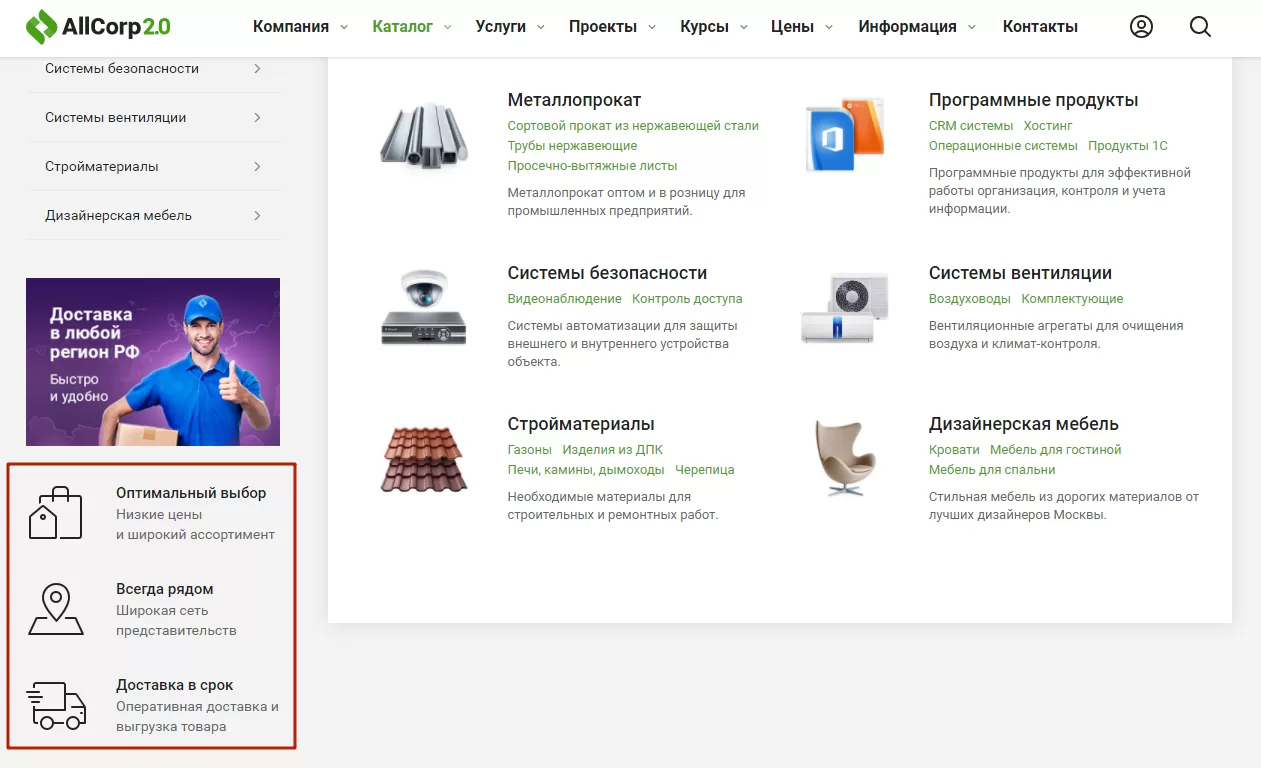Click the air conditioner image for Системы вентиляции
The image size is (1261, 768).
pyautogui.click(x=845, y=307)
